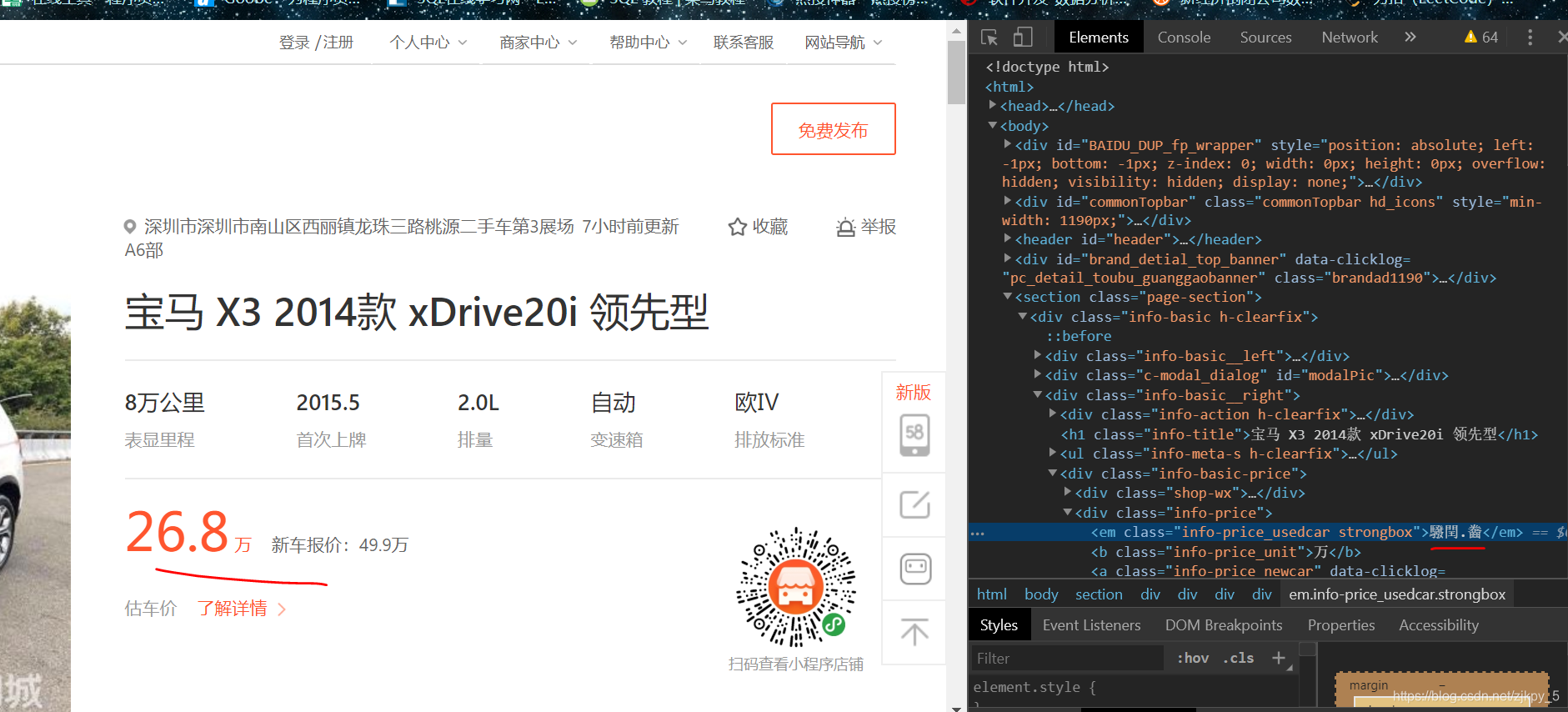The height and width of the screenshot is (712, 1568).
Task: Expand the 商家中心 dropdown menu
Action: coord(539,43)
